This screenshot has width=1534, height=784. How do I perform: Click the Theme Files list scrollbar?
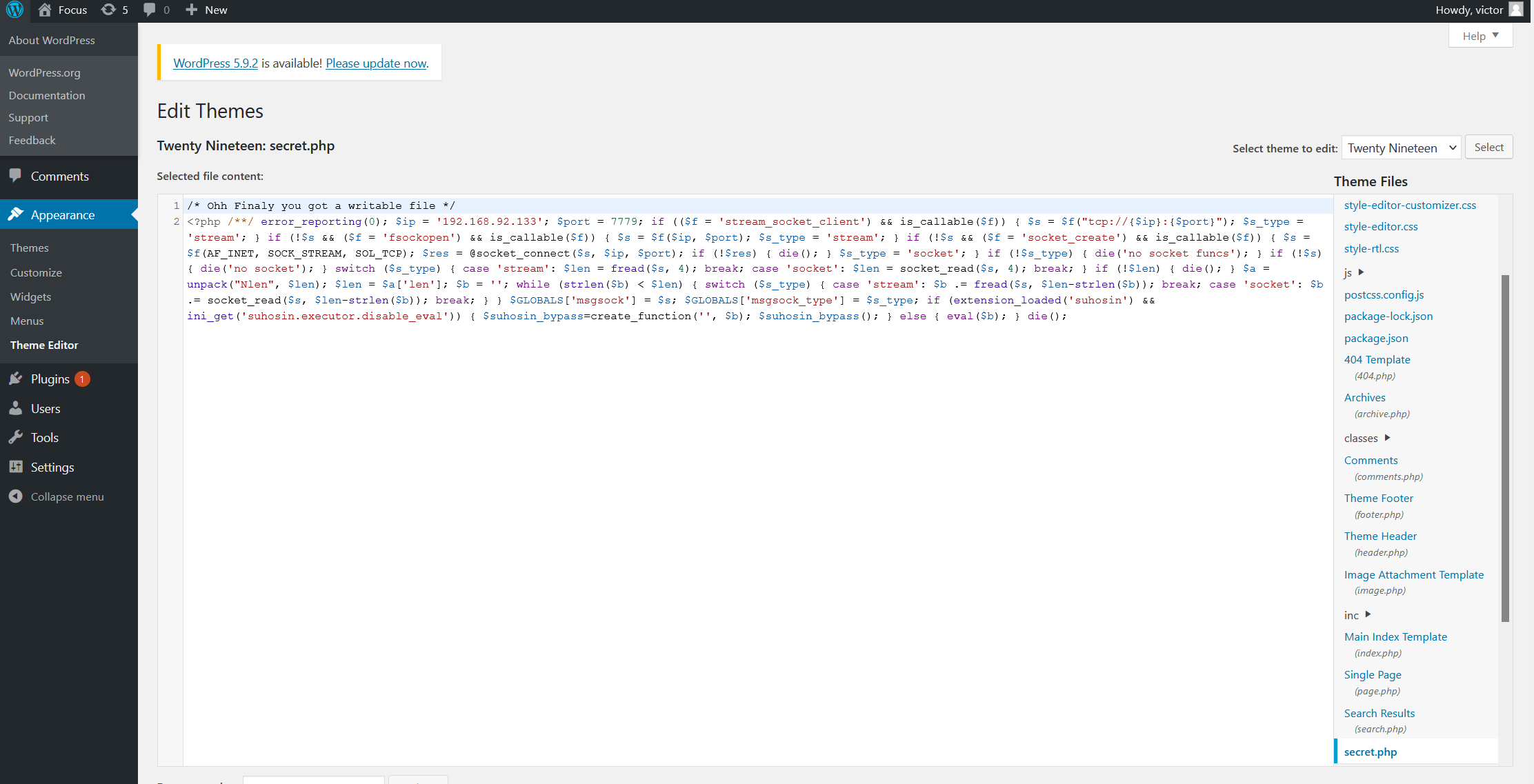(x=1505, y=448)
